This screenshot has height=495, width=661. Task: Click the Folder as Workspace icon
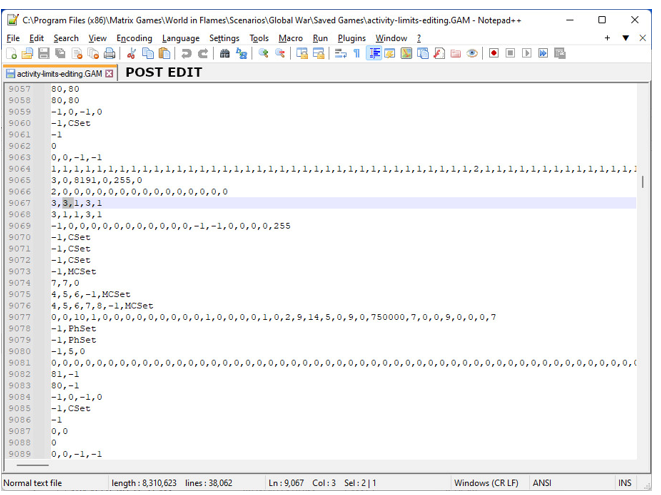coord(456,54)
